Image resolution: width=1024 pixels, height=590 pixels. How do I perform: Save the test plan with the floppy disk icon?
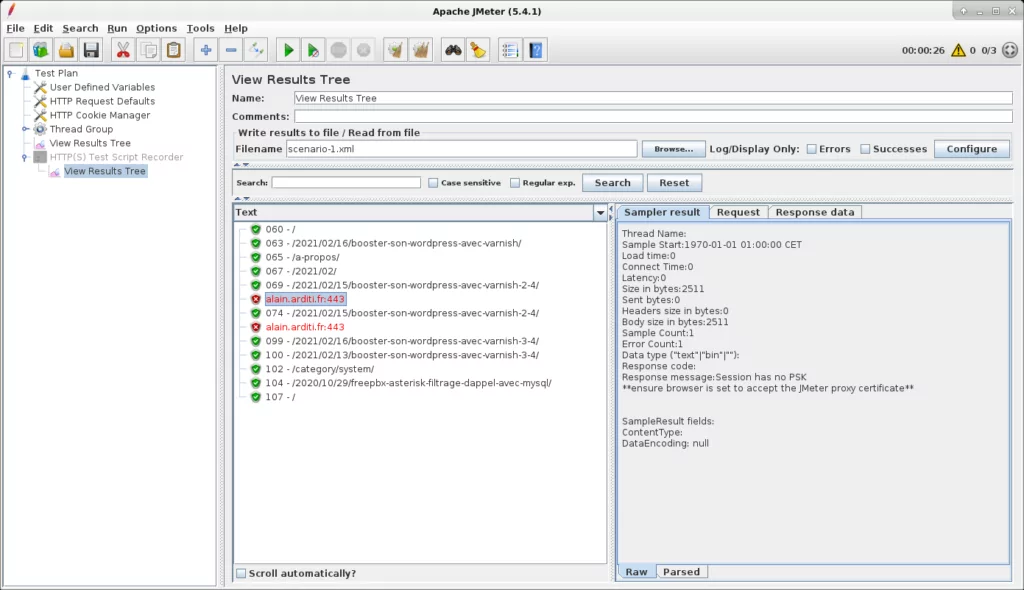click(91, 50)
